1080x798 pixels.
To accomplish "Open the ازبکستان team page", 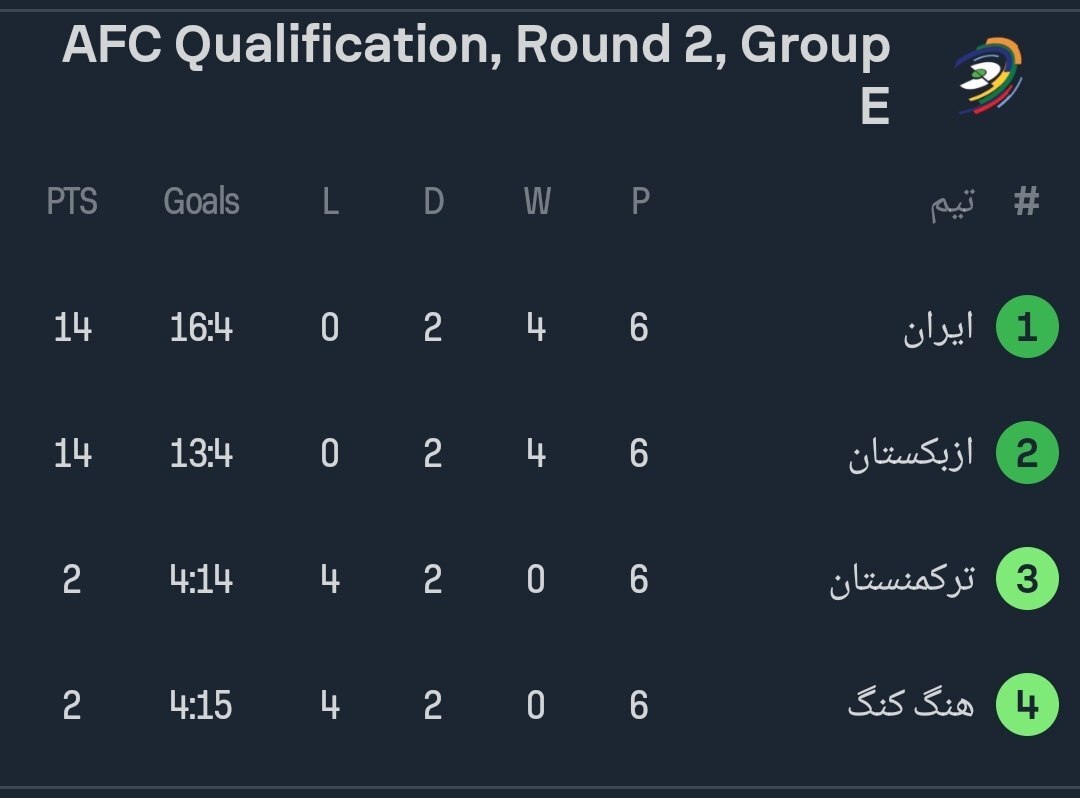I will 910,455.
